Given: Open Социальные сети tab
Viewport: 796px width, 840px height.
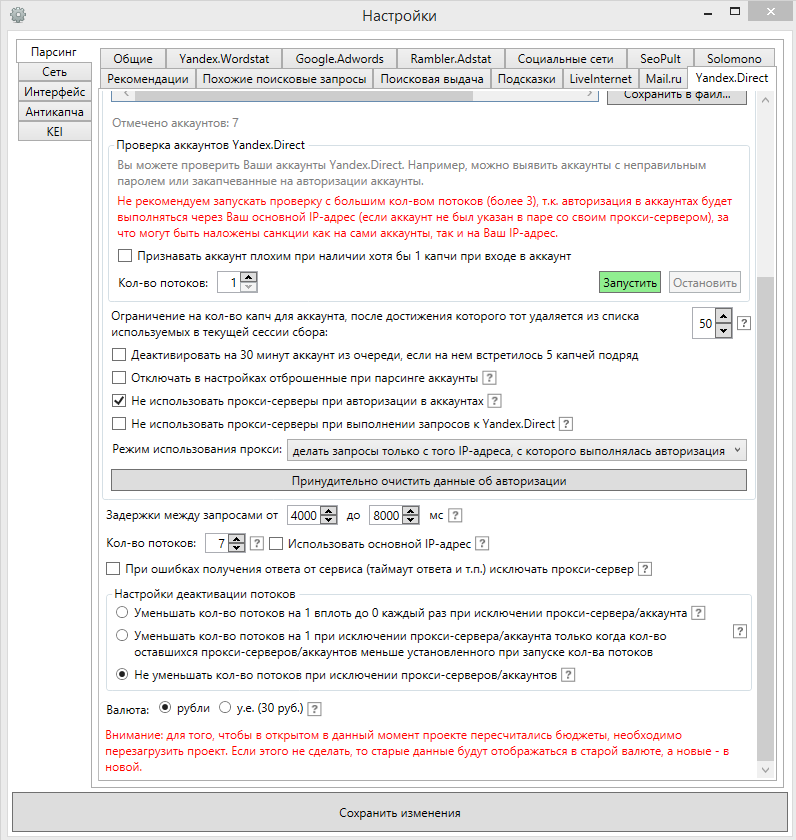Looking at the screenshot, I should (566, 58).
